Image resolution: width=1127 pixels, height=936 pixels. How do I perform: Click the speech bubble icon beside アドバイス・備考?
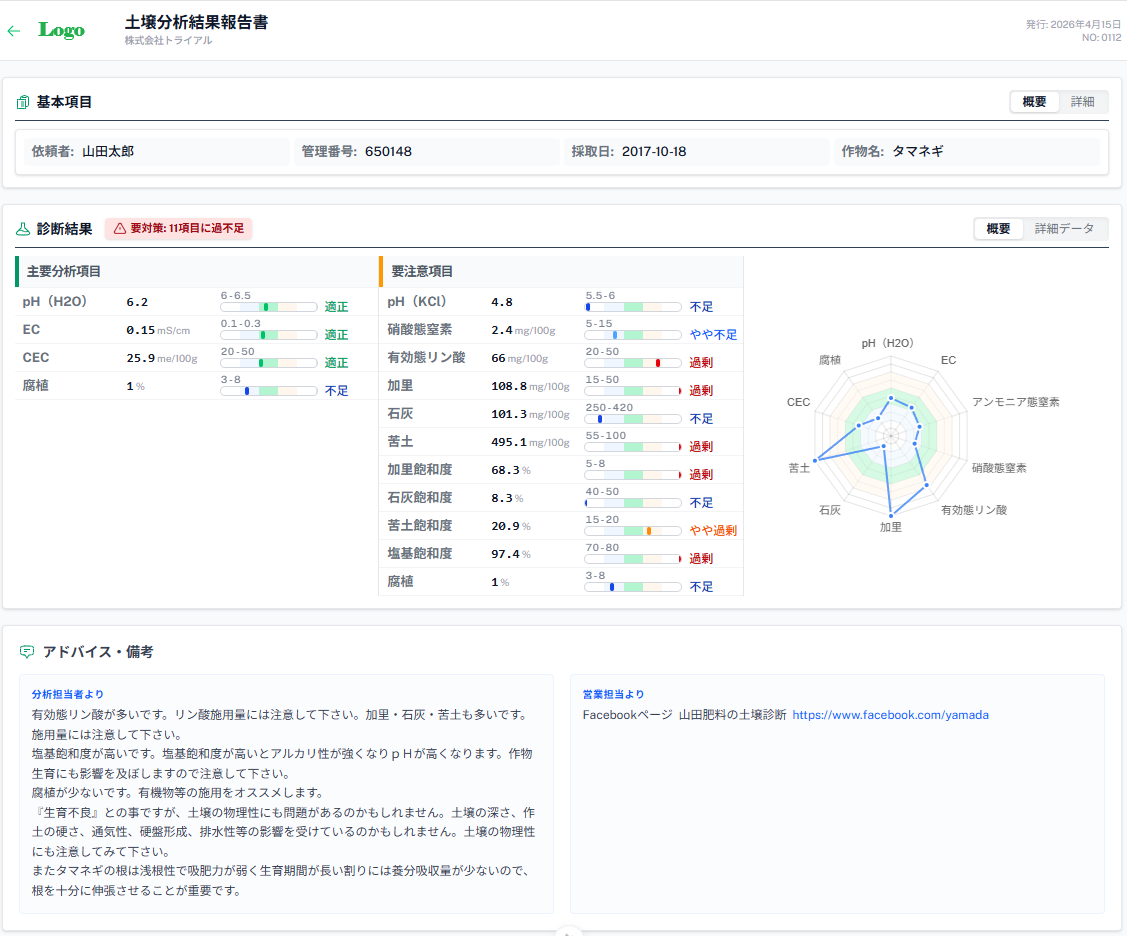click(27, 652)
